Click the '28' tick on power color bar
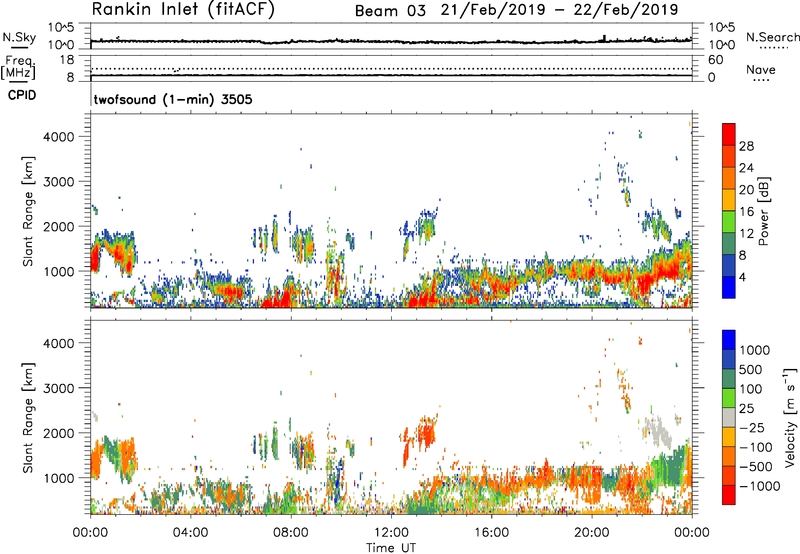 [746, 146]
